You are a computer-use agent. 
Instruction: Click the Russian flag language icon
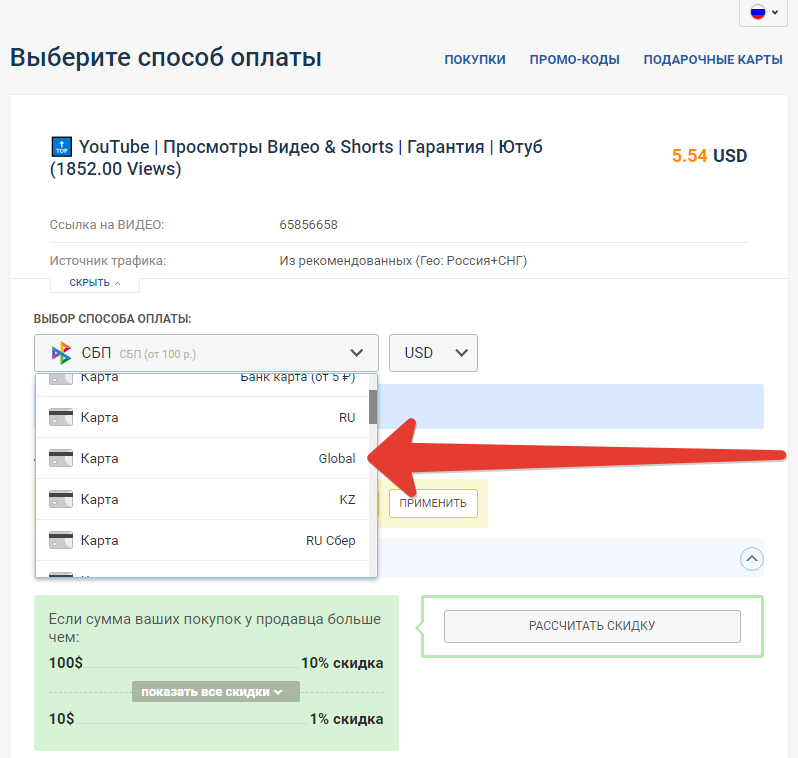click(x=757, y=12)
